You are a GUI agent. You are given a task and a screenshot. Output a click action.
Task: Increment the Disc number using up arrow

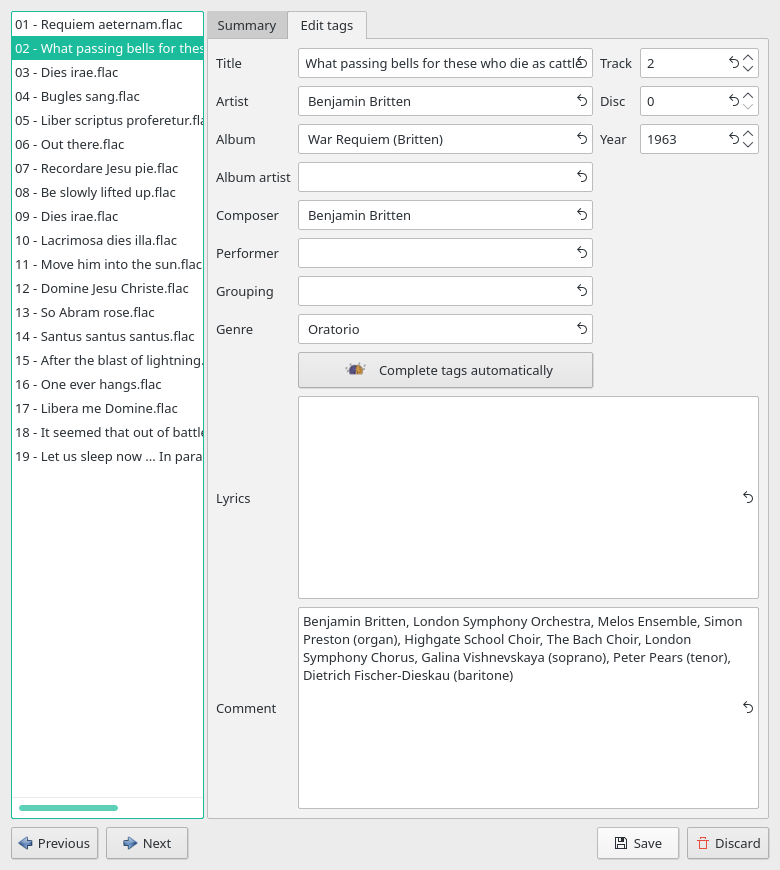pos(748,95)
